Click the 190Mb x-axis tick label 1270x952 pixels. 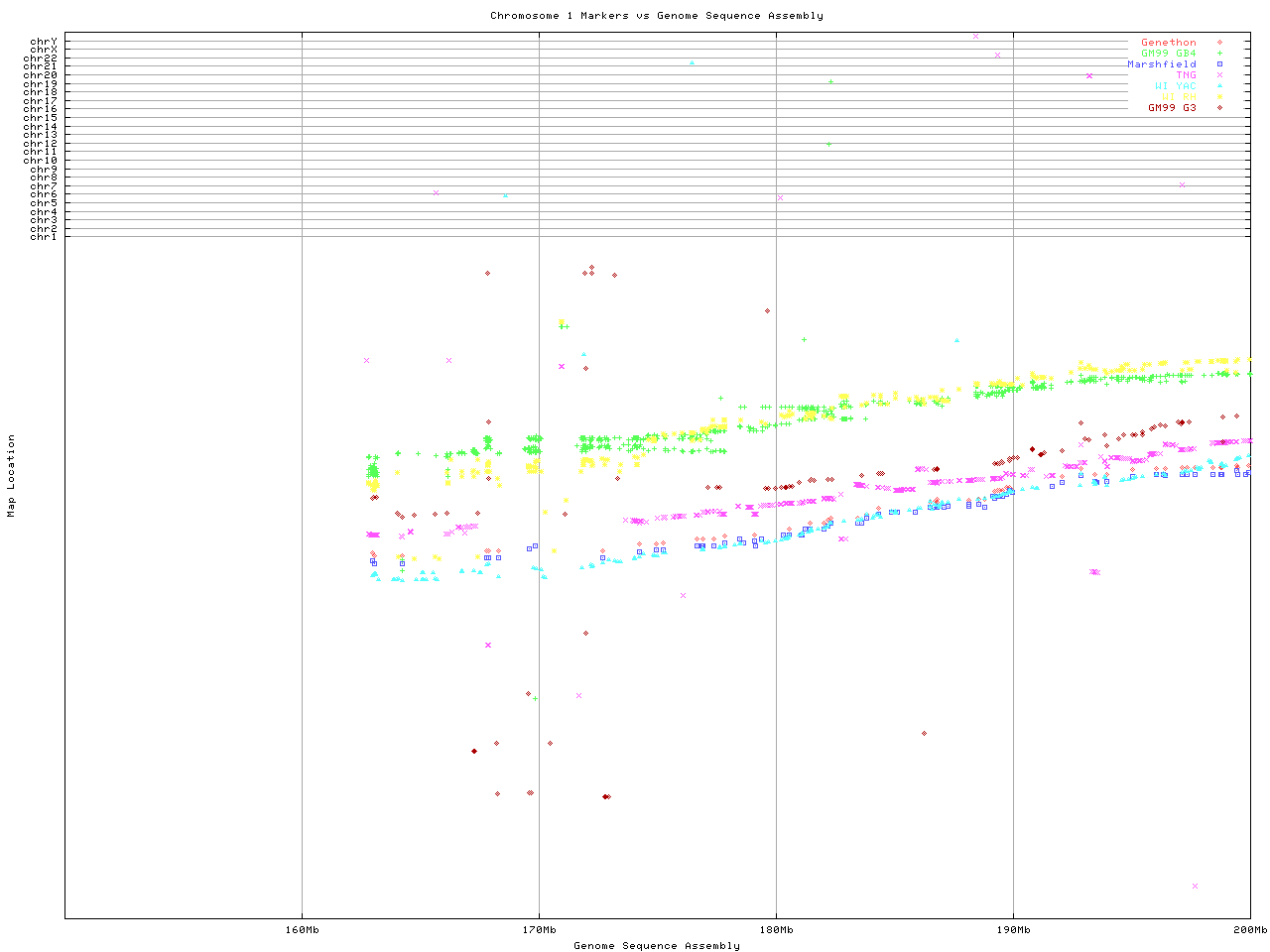1013,930
